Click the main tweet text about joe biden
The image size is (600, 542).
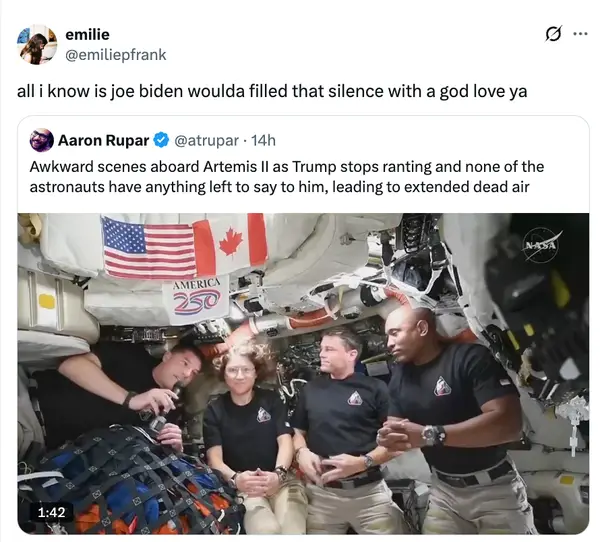[272, 91]
